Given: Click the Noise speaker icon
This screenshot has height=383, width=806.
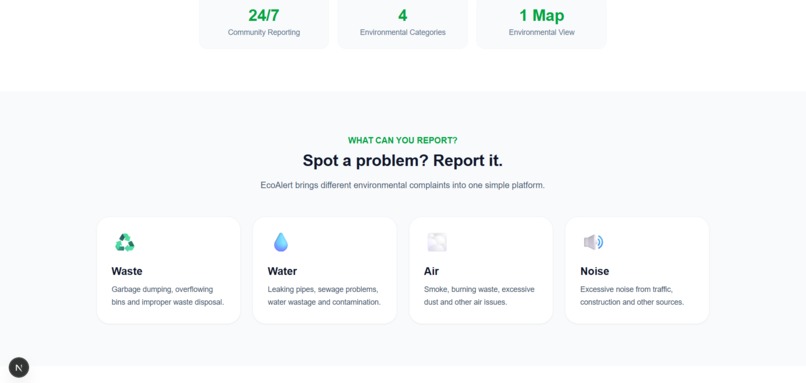Looking at the screenshot, I should point(593,242).
